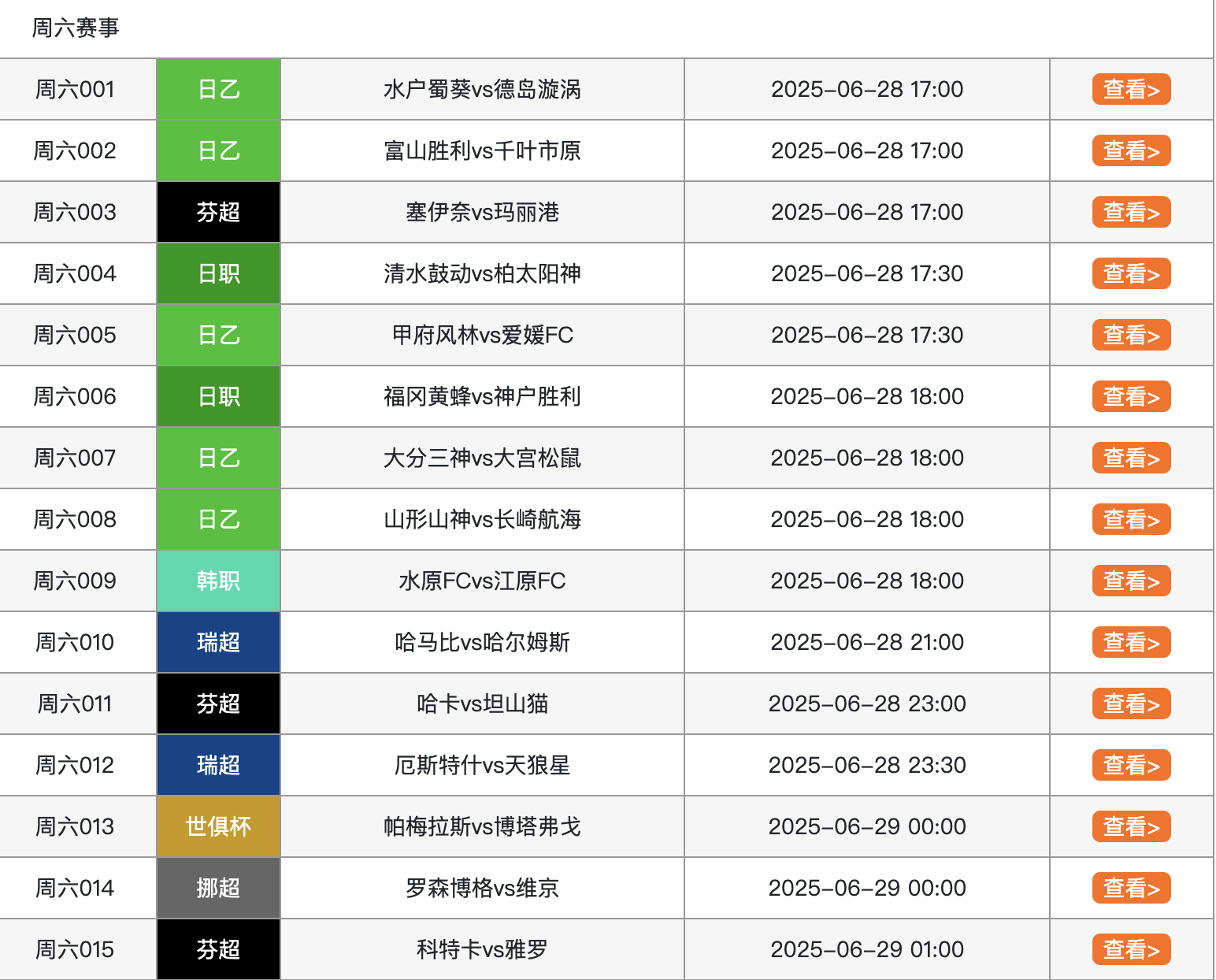
Task: View details of 周六003 塞伊奈vs玛丽港
Action: (1131, 212)
